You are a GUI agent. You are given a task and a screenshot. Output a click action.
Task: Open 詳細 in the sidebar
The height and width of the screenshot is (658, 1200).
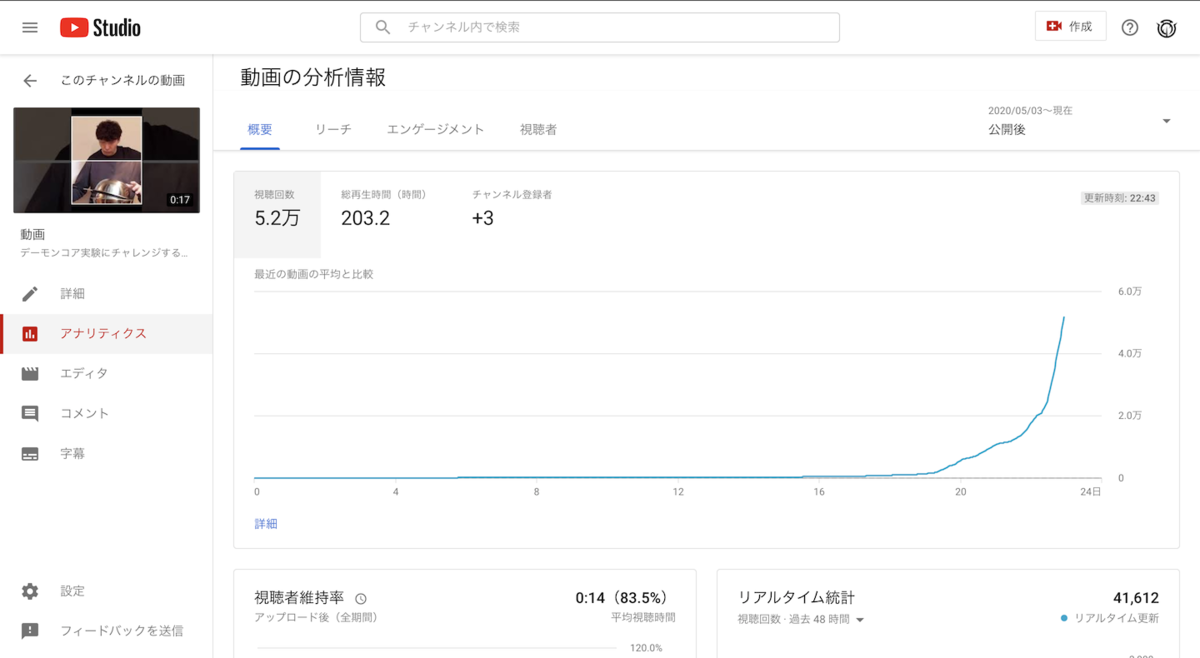106,294
